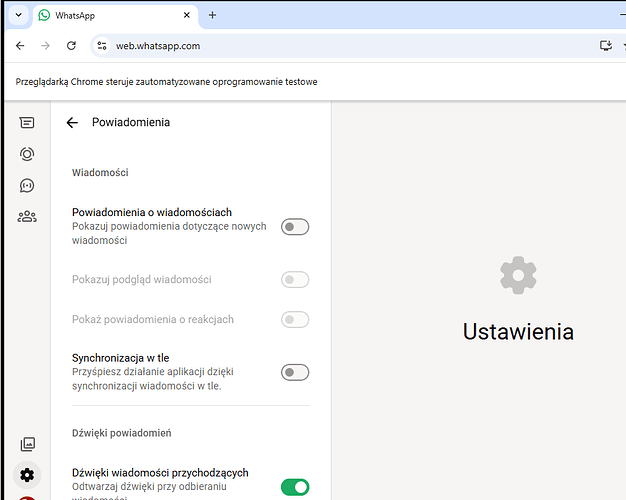This screenshot has height=500, width=626.
Task: Open the Communities icon in the sidebar
Action: (x=27, y=216)
